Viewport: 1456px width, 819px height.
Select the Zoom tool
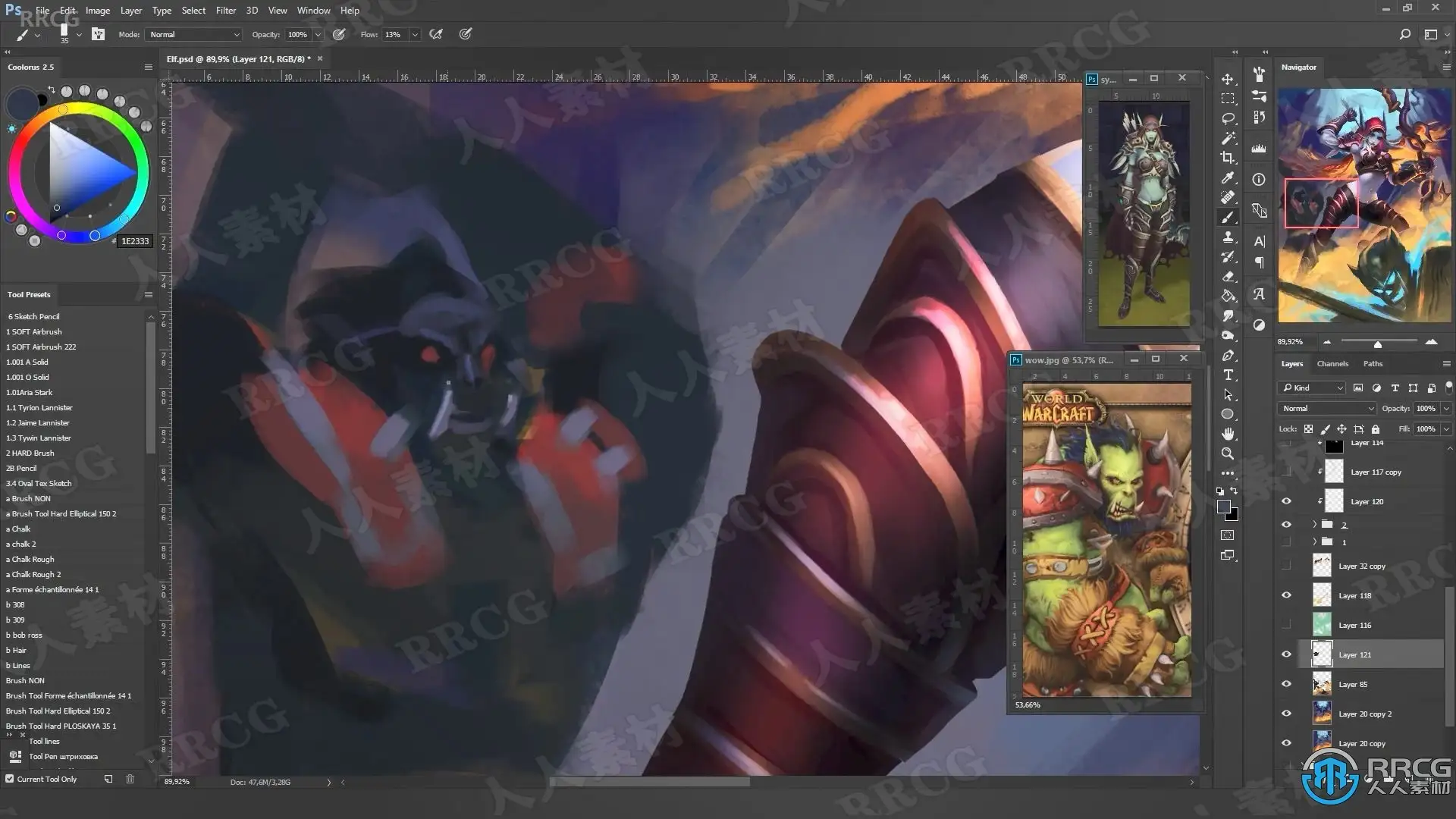tap(1228, 453)
